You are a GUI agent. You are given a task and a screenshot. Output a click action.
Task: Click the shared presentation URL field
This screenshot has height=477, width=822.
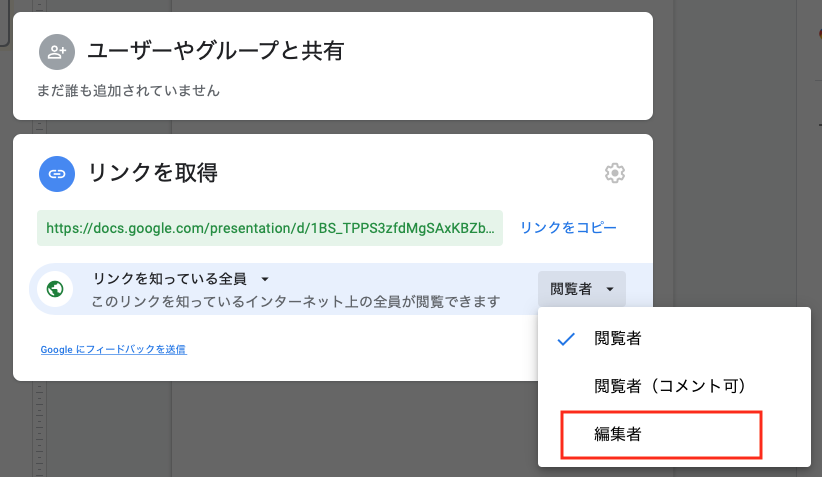point(269,228)
